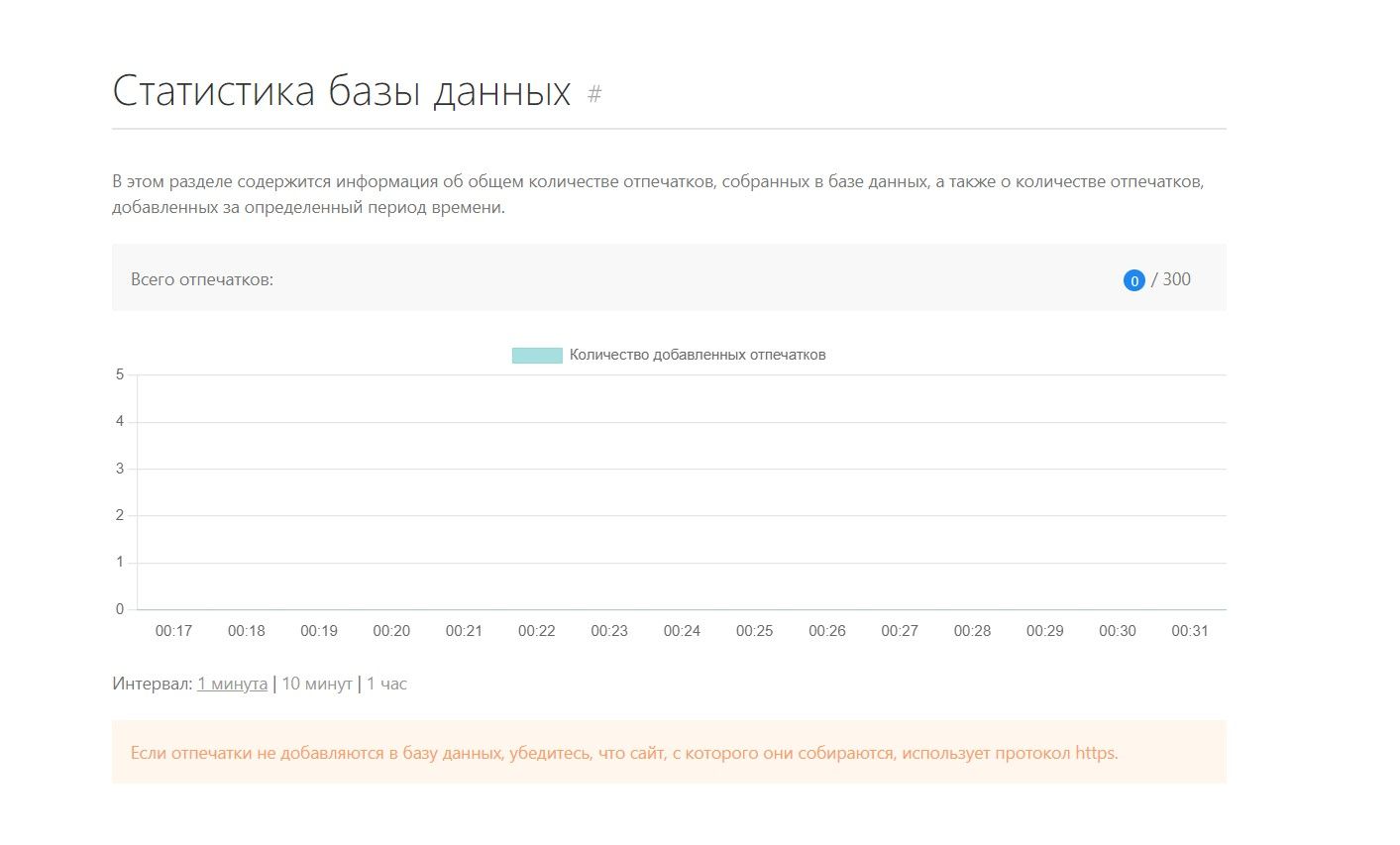
Task: Click the '/ 300' limit text
Action: pyautogui.click(x=1172, y=279)
